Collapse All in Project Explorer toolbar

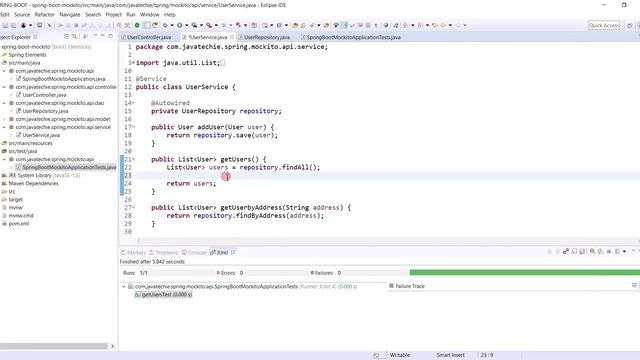coord(67,37)
